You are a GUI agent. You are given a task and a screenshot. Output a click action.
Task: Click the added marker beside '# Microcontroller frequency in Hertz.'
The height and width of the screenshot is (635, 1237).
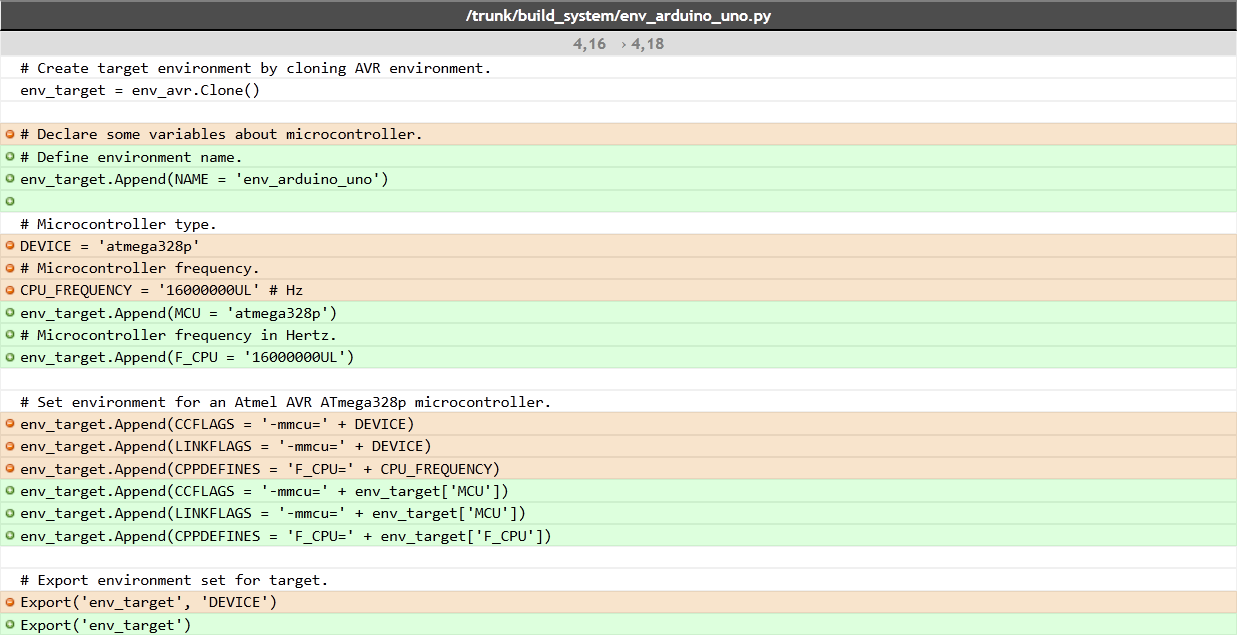pos(9,335)
